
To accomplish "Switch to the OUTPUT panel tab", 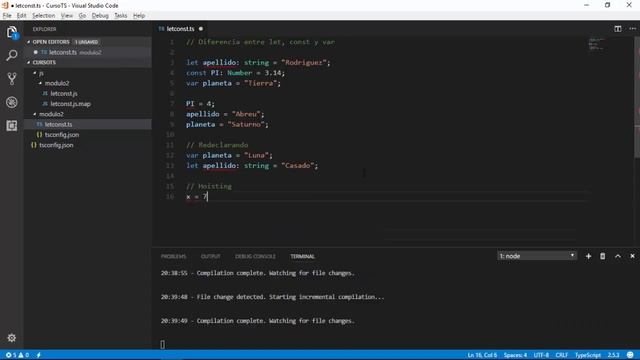I will 211,256.
